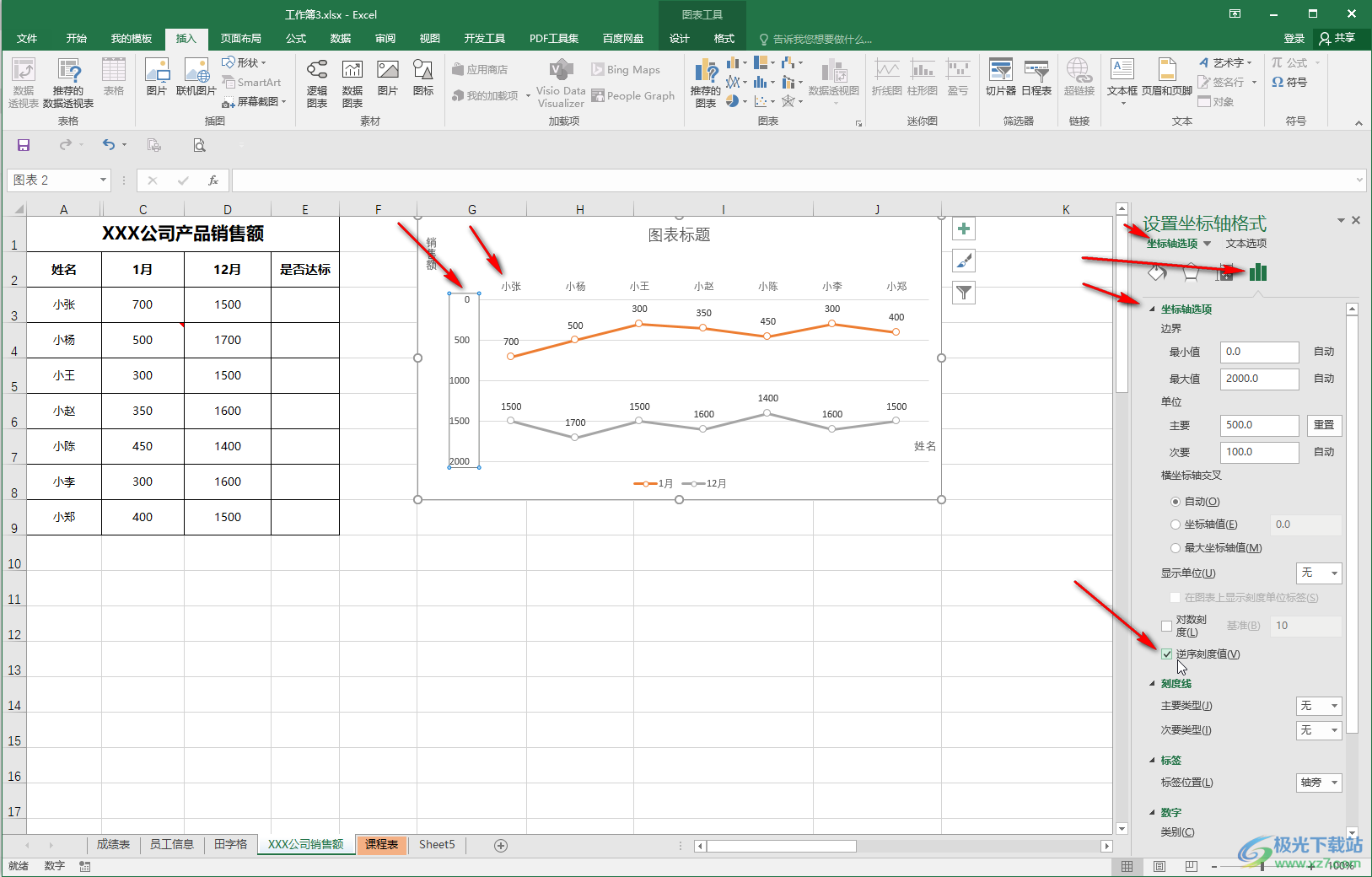Insert a Slicer (切片器)
1372x877 pixels.
click(1001, 77)
